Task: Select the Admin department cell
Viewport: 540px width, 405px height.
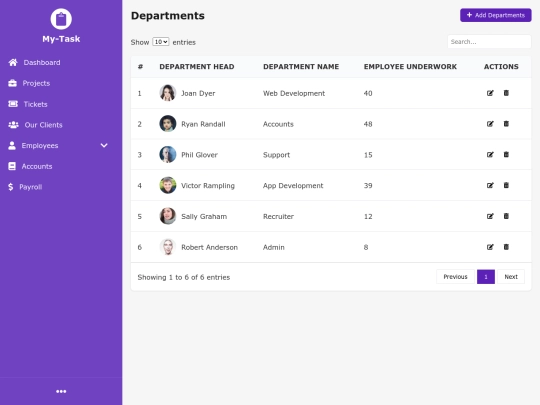Action: (274, 247)
